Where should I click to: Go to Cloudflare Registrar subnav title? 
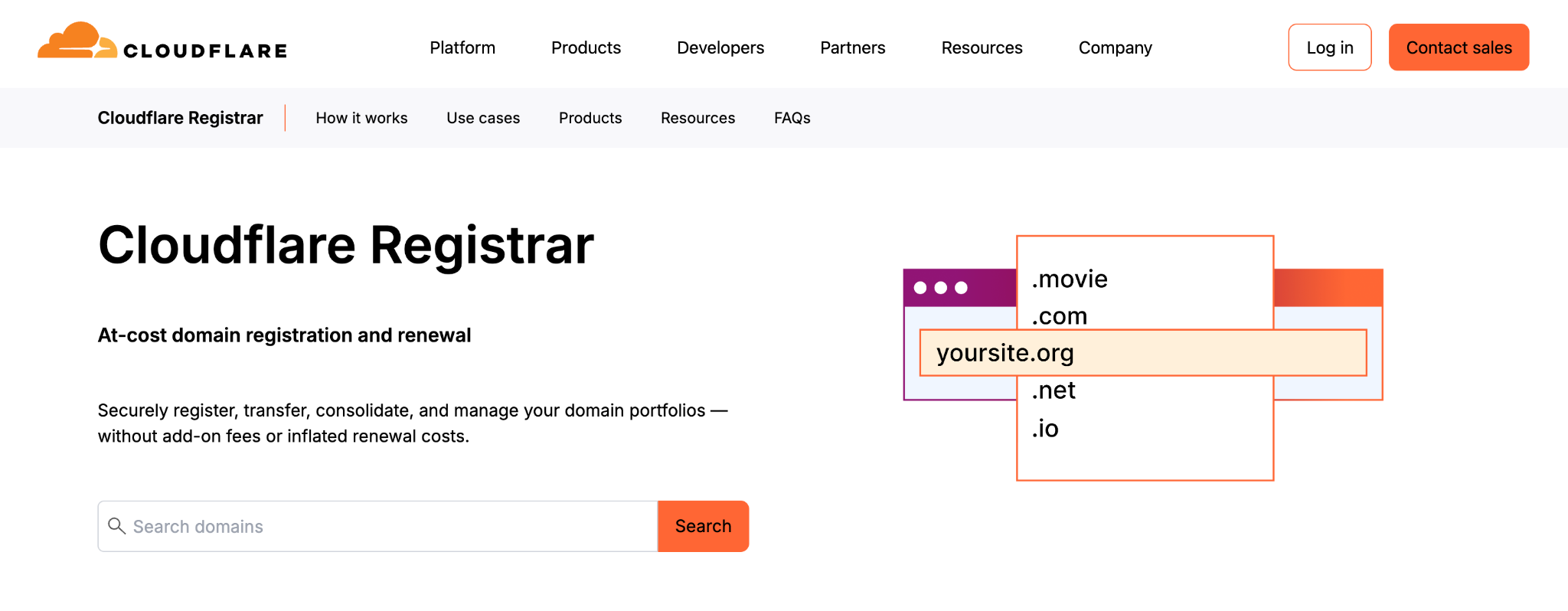[x=180, y=118]
